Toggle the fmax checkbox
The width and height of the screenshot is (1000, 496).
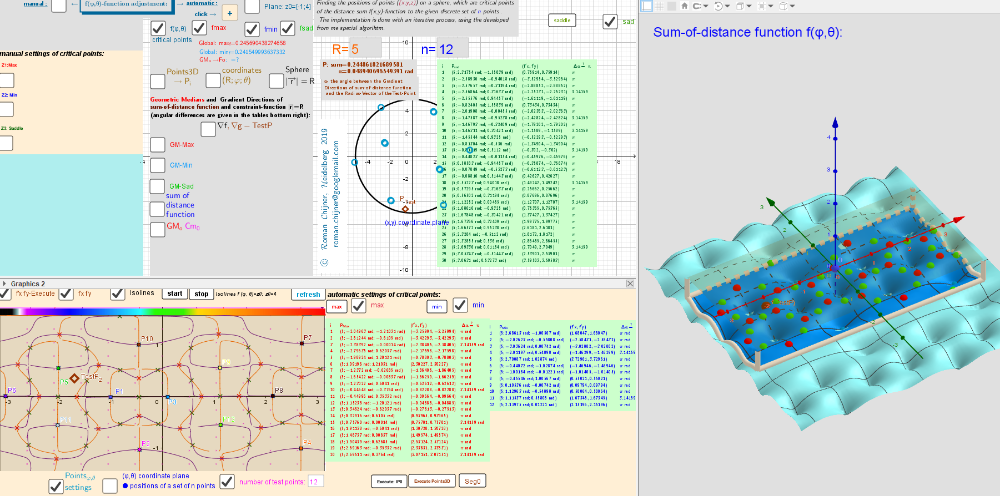pos(200,29)
